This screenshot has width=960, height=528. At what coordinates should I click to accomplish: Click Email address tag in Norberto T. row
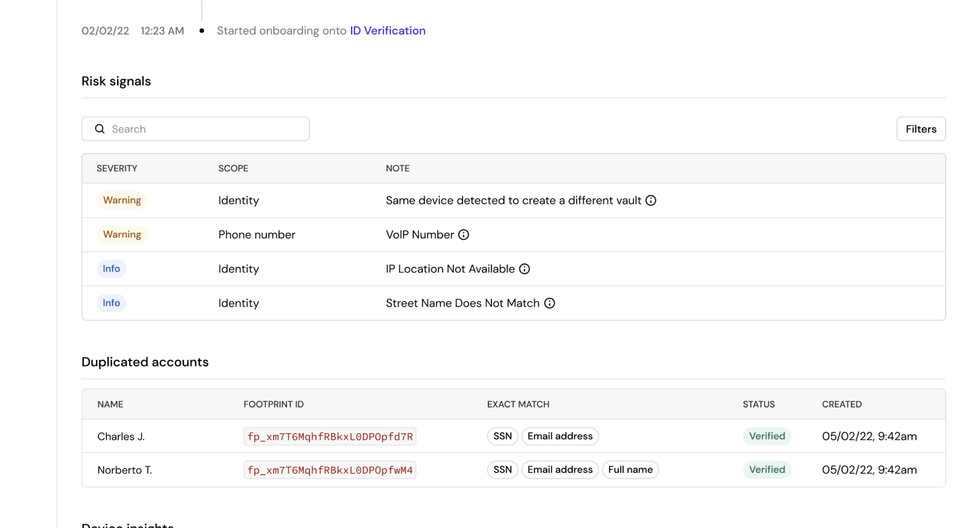560,470
